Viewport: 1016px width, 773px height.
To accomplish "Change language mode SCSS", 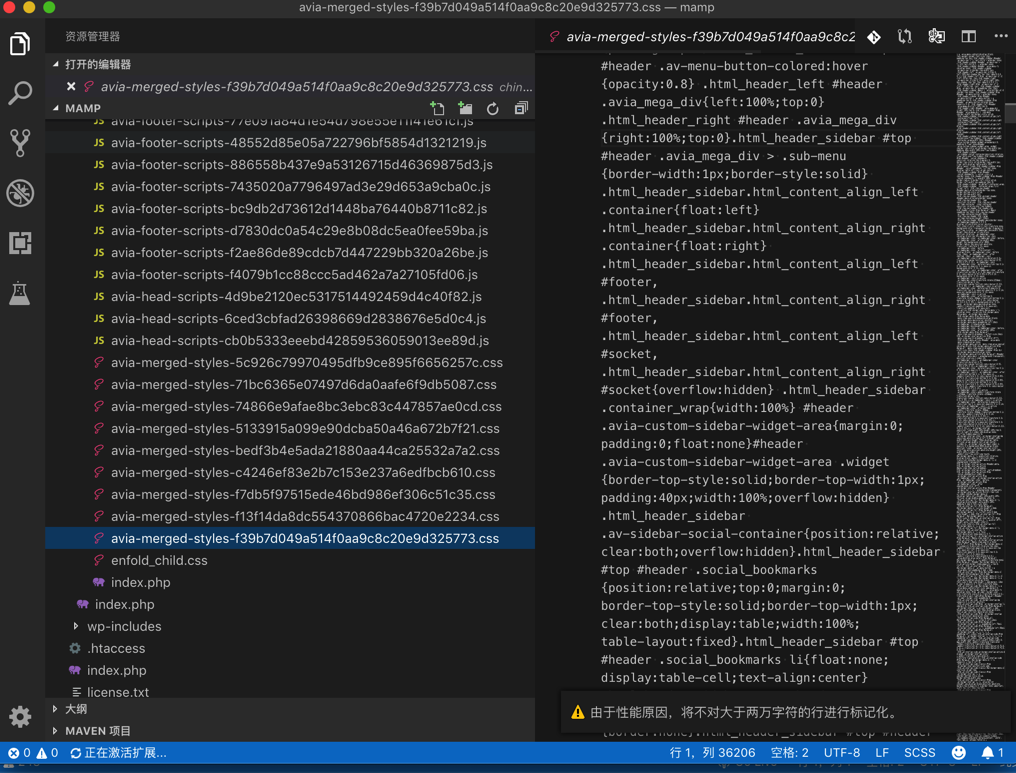I will click(919, 752).
